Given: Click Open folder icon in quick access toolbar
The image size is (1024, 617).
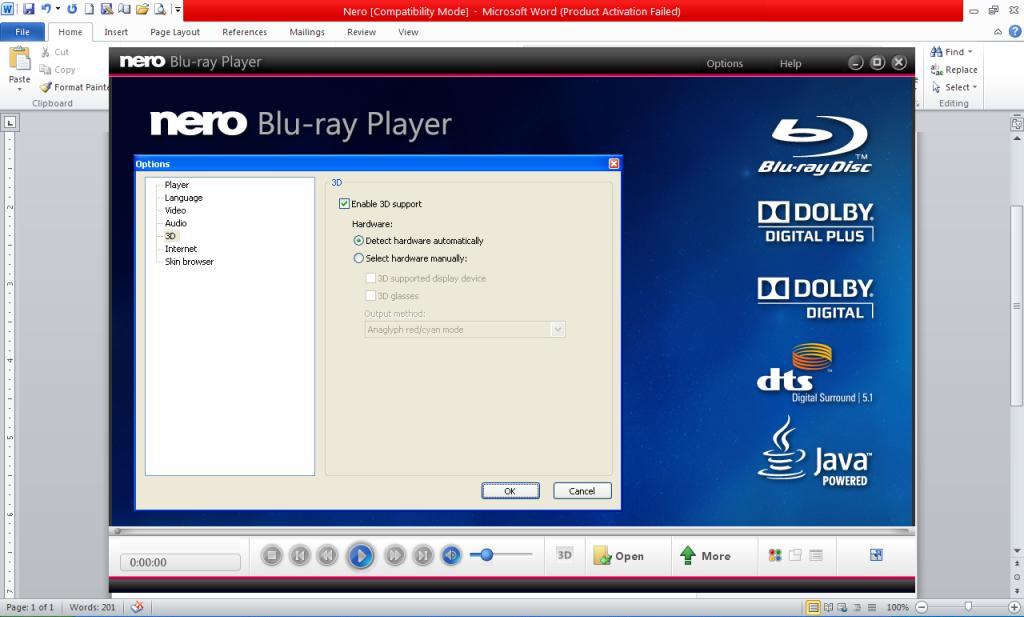Looking at the screenshot, I should coord(142,9).
